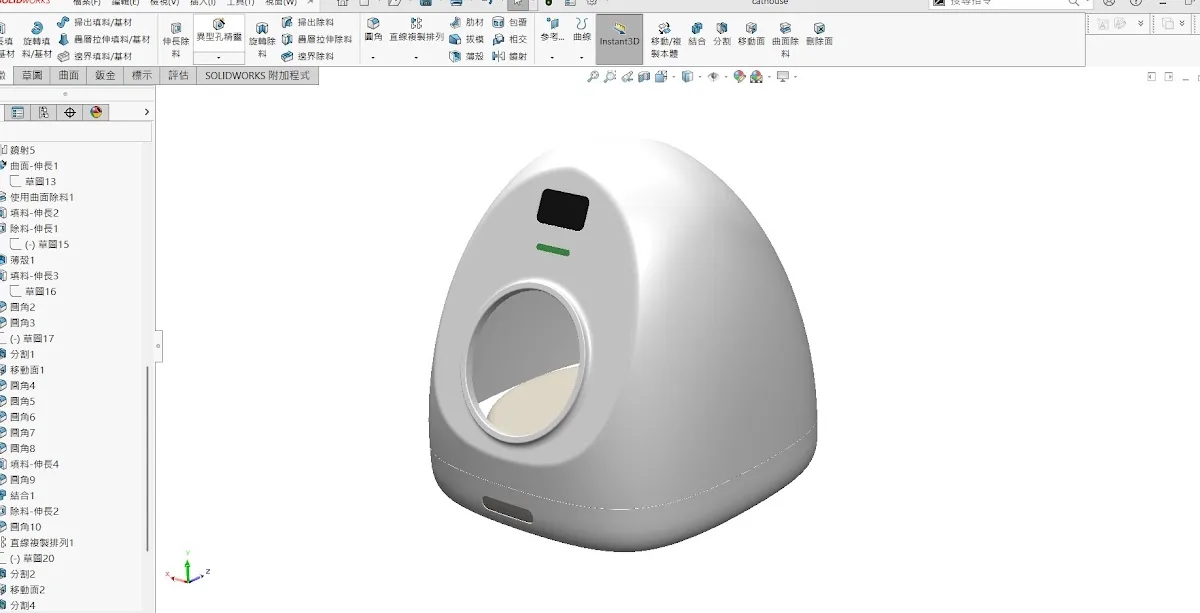
Task: Expand the 參考 reference geometry dropdown
Action: click(x=552, y=58)
